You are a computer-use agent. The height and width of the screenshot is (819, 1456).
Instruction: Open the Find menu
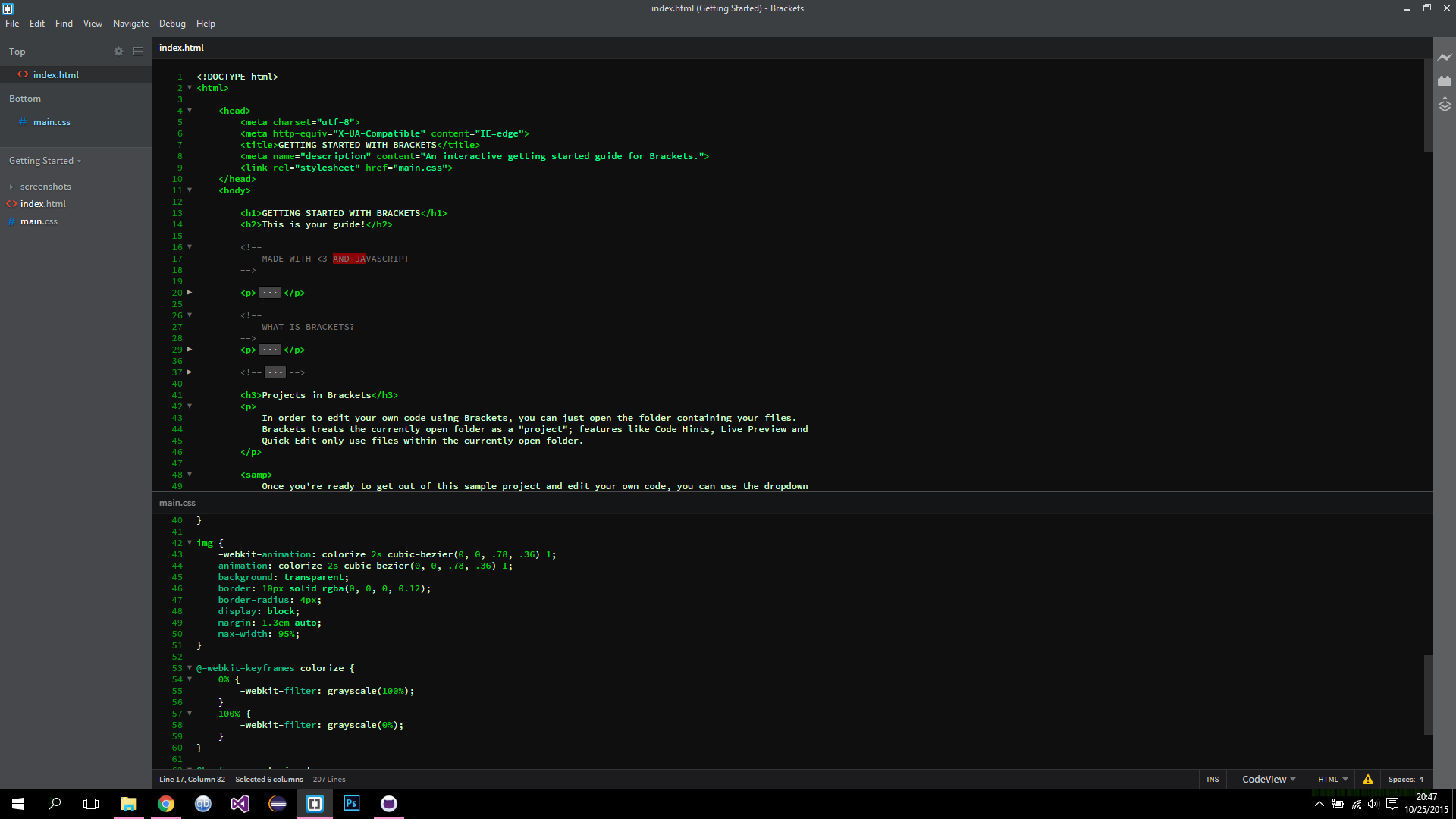[x=64, y=24]
